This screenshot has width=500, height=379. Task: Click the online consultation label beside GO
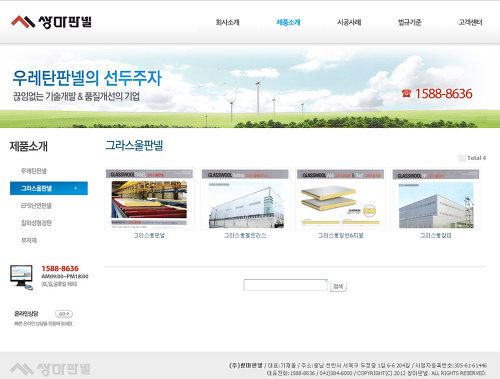tap(26, 314)
